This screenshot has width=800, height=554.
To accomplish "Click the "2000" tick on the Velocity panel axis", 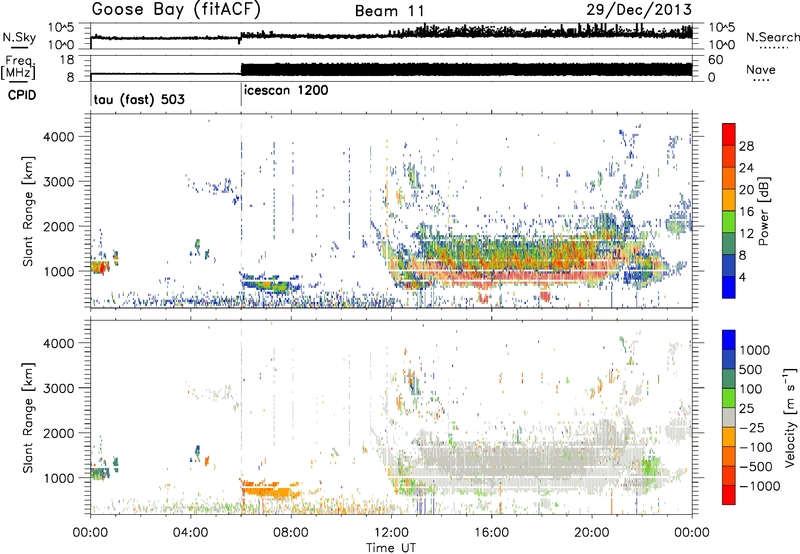I will tap(59, 433).
